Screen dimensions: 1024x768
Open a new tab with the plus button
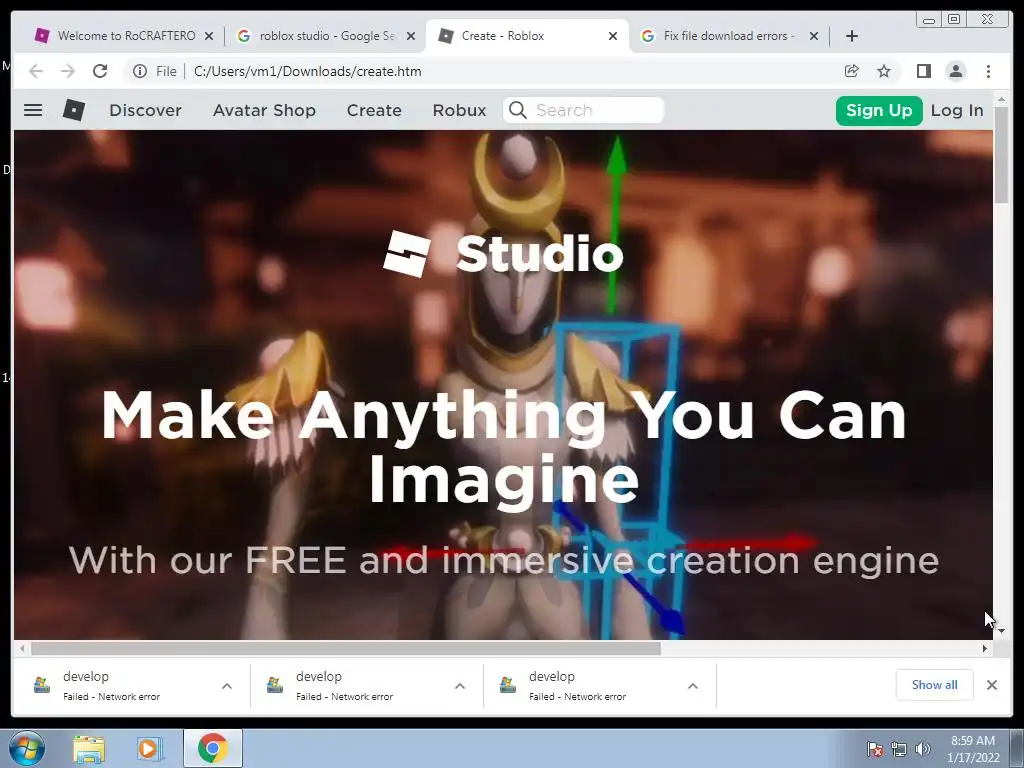tap(852, 36)
